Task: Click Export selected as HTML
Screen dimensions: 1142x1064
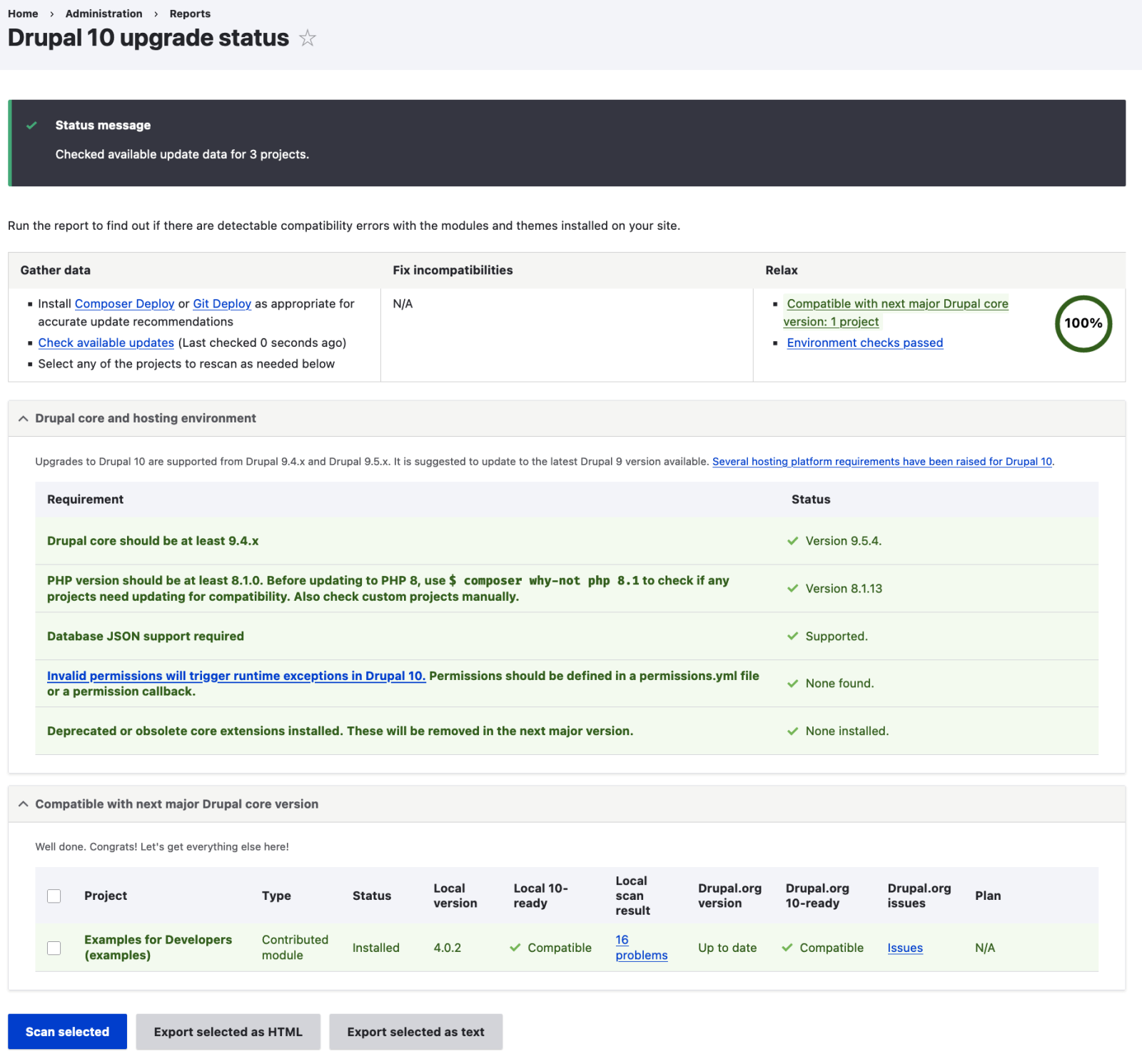Action: tap(228, 1031)
